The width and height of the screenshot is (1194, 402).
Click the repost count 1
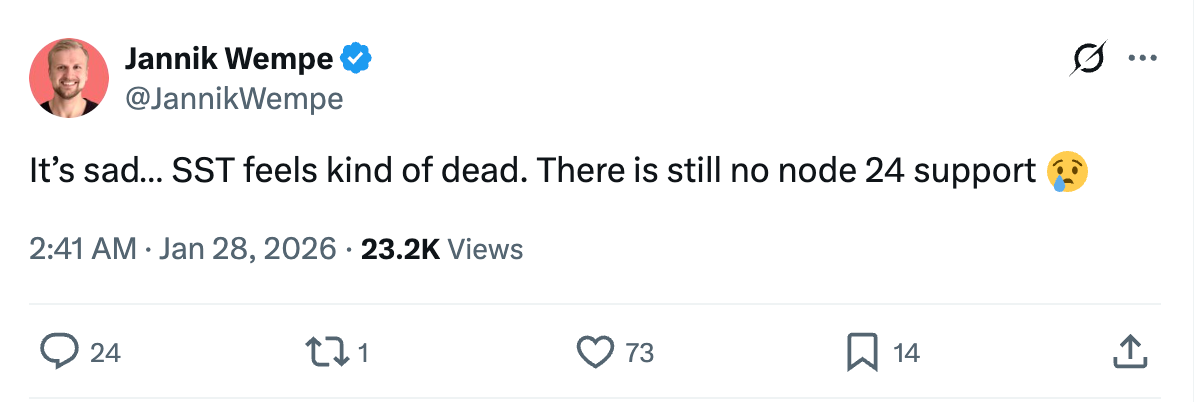pos(363,352)
